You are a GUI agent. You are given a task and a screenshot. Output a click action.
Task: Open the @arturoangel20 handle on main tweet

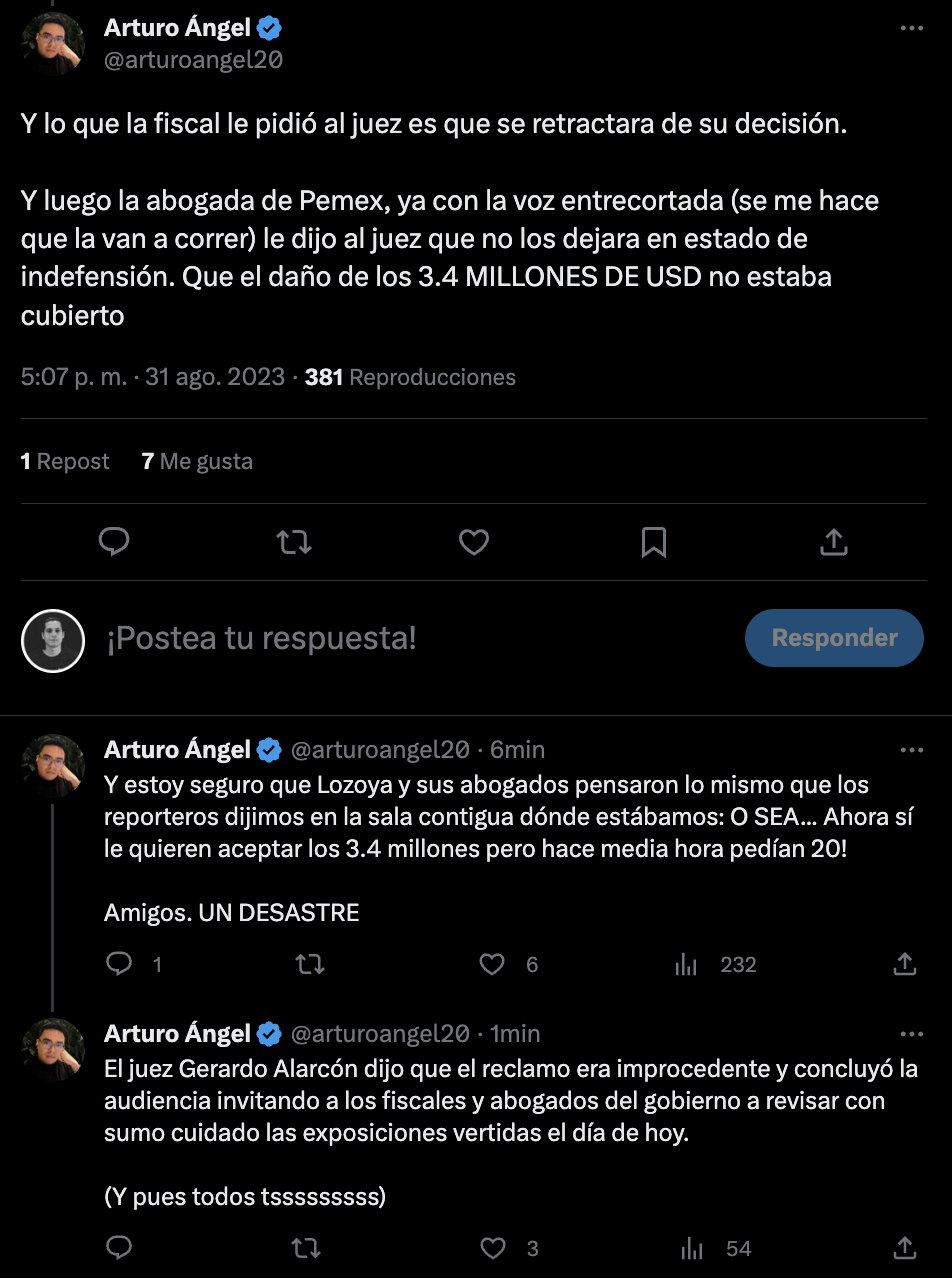pyautogui.click(x=193, y=60)
